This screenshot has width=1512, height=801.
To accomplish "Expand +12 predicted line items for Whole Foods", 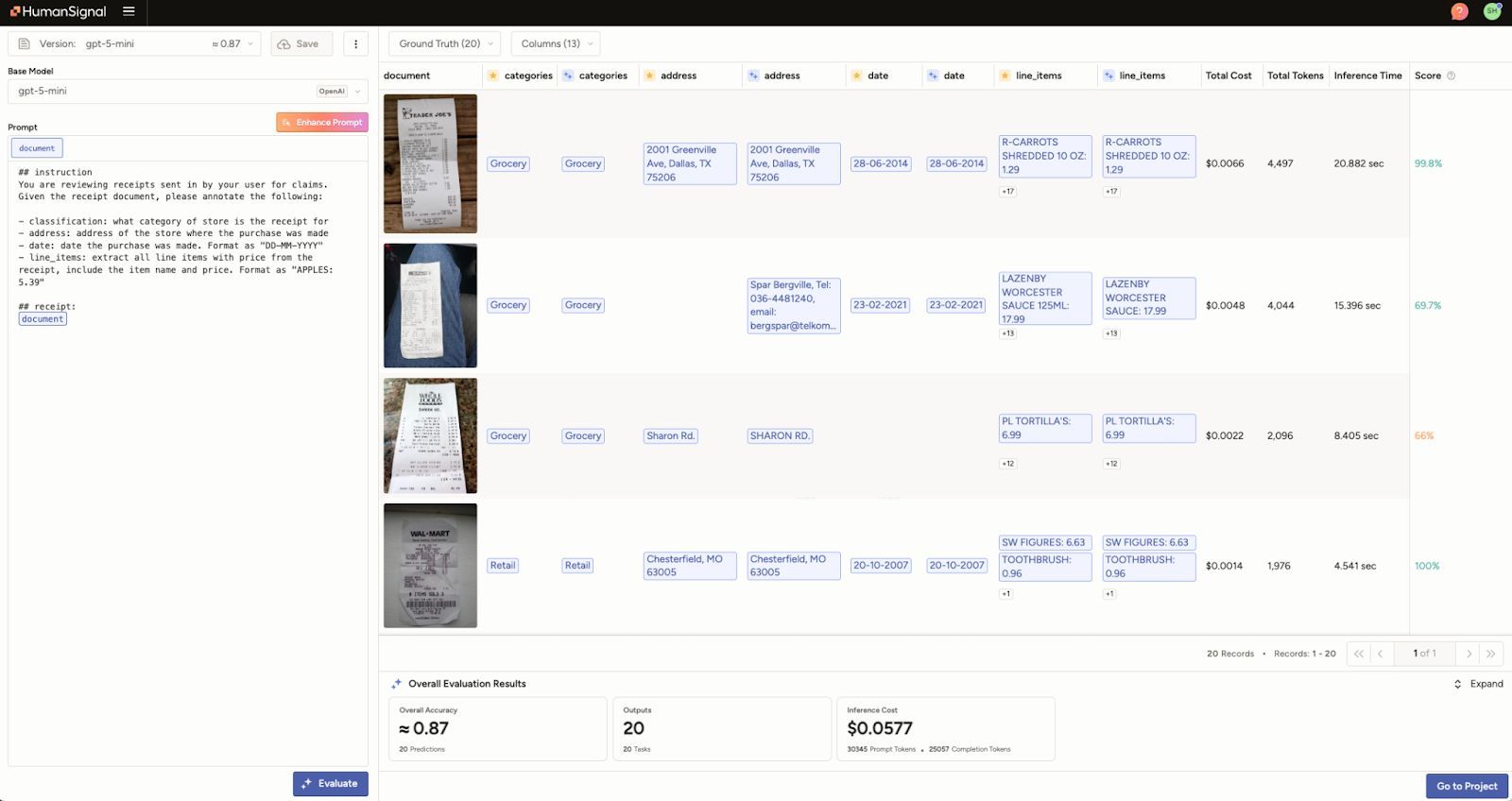I will pos(1111,464).
